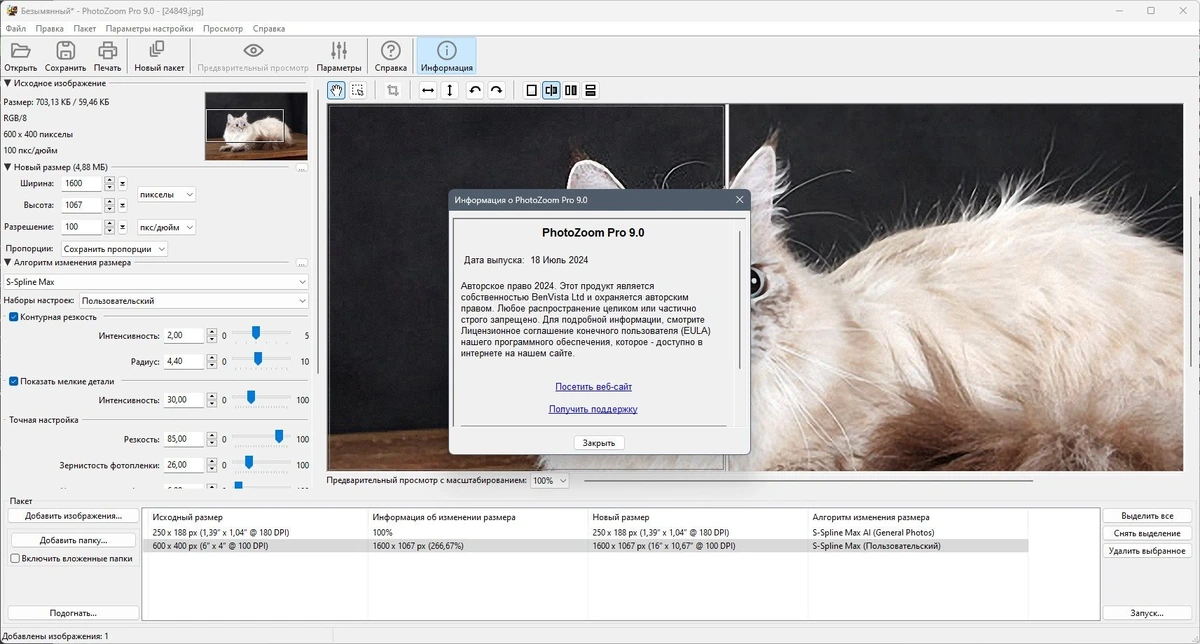Switch to side-by-side vertical preview
Viewport: 1200px width, 644px height.
click(571, 90)
